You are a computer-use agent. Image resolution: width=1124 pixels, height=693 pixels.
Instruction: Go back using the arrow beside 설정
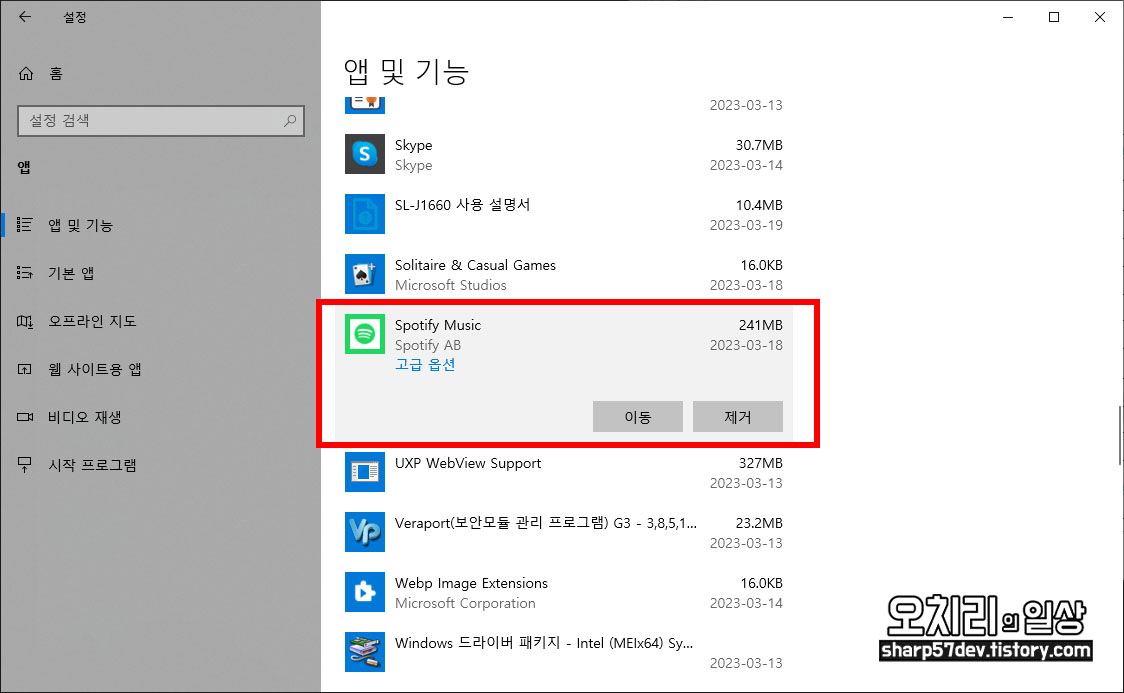25,16
